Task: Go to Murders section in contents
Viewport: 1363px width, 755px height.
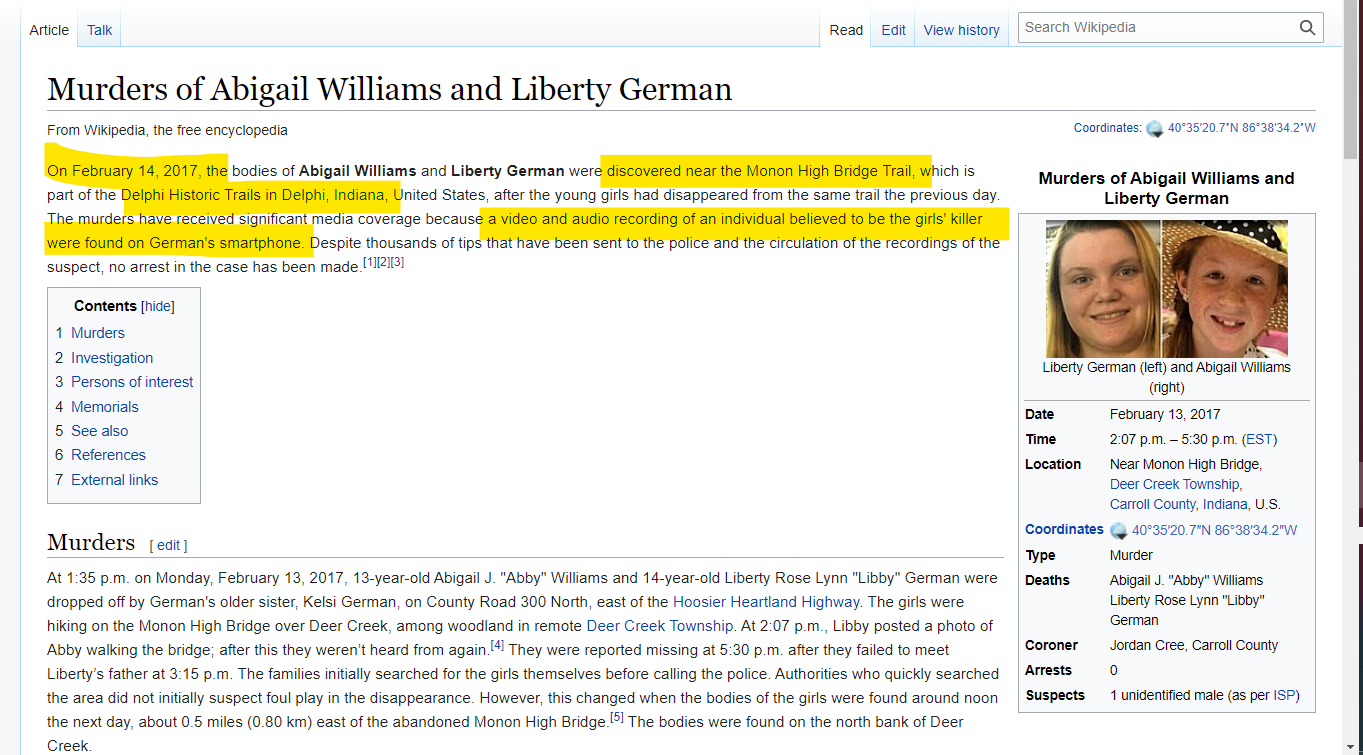Action: pyautogui.click(x=98, y=333)
